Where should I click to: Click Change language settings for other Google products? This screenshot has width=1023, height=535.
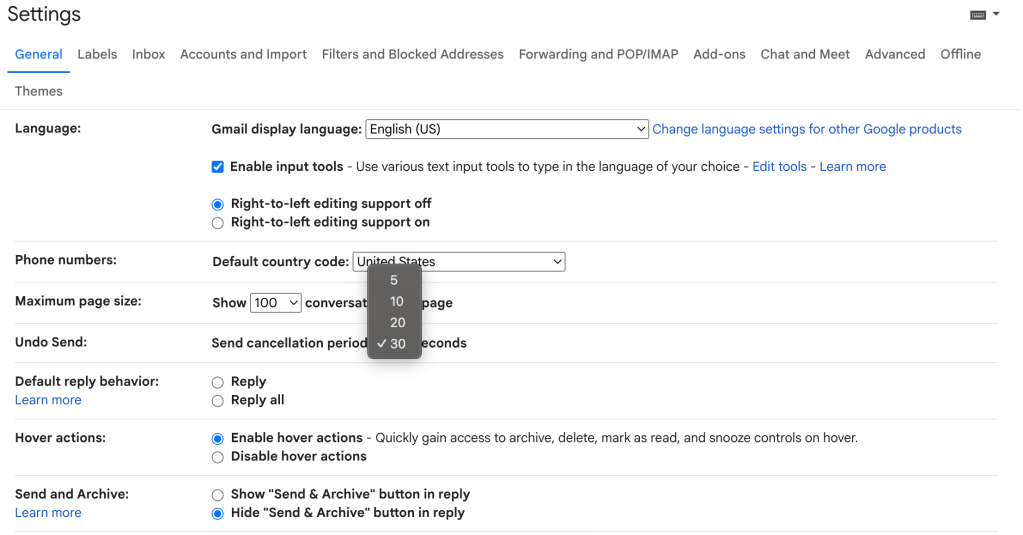(806, 129)
